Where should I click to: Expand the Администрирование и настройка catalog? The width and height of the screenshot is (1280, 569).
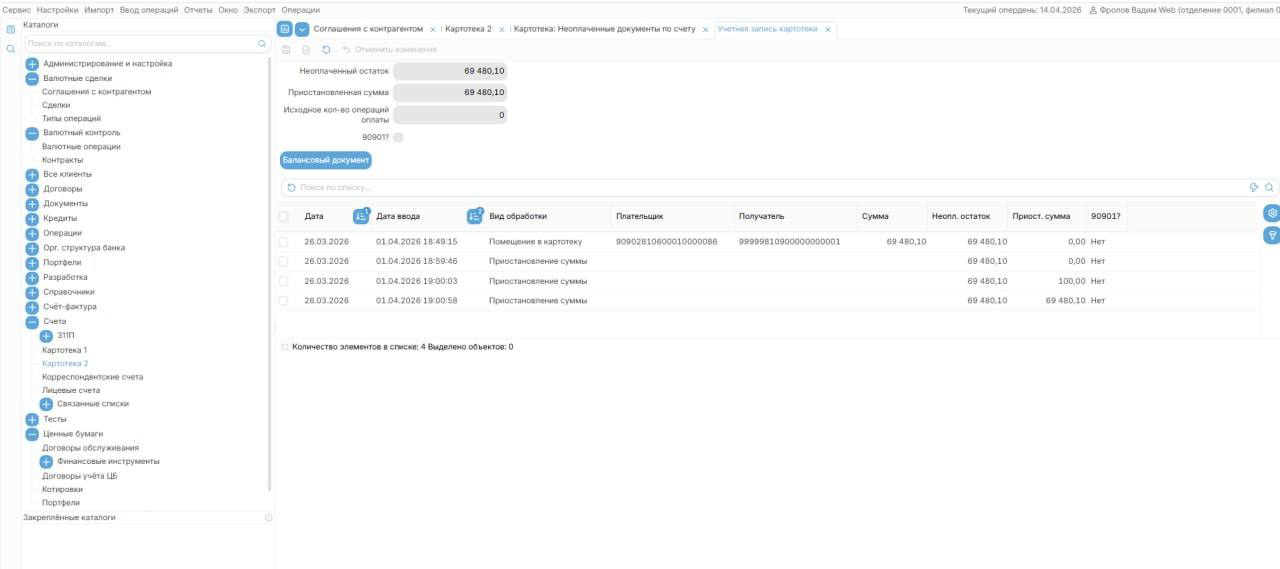[x=32, y=64]
